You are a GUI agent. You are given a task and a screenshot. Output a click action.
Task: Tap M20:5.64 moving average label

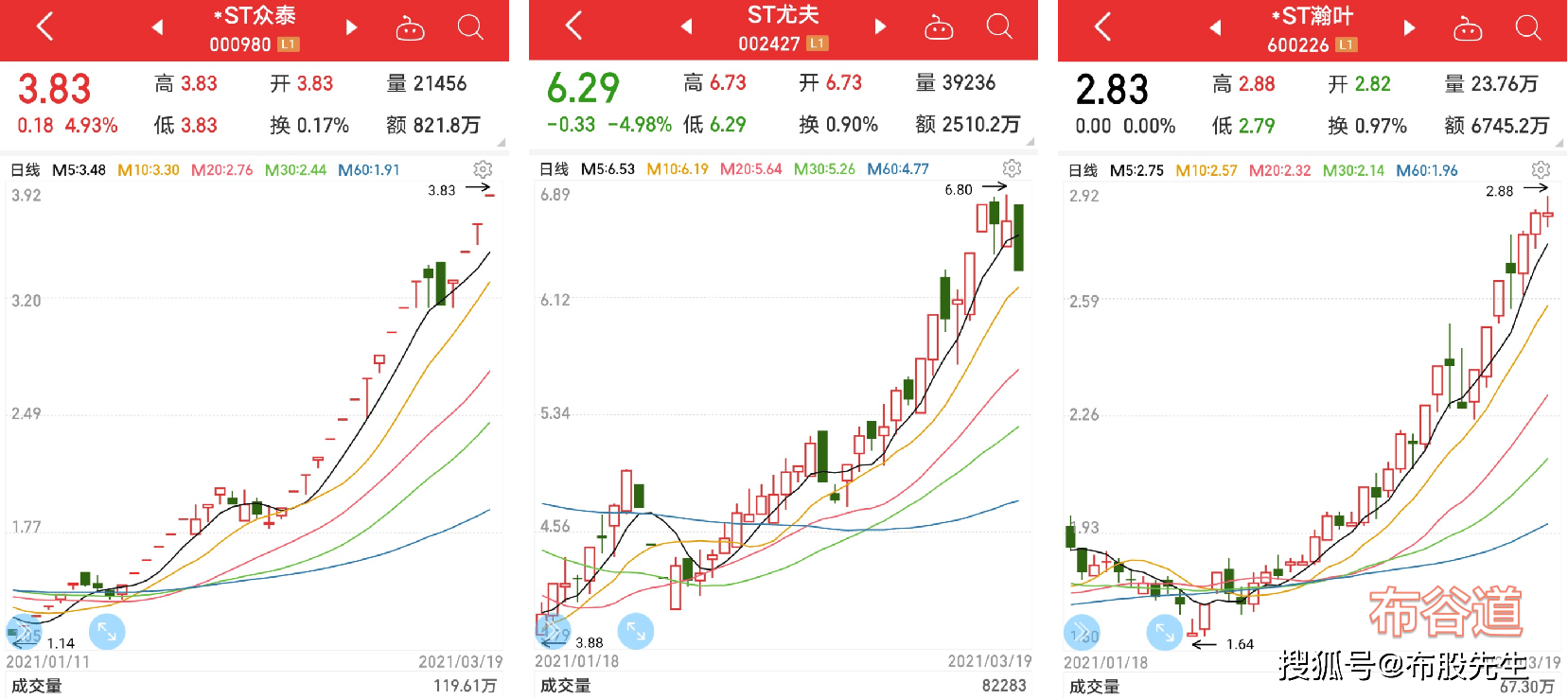pos(751,169)
